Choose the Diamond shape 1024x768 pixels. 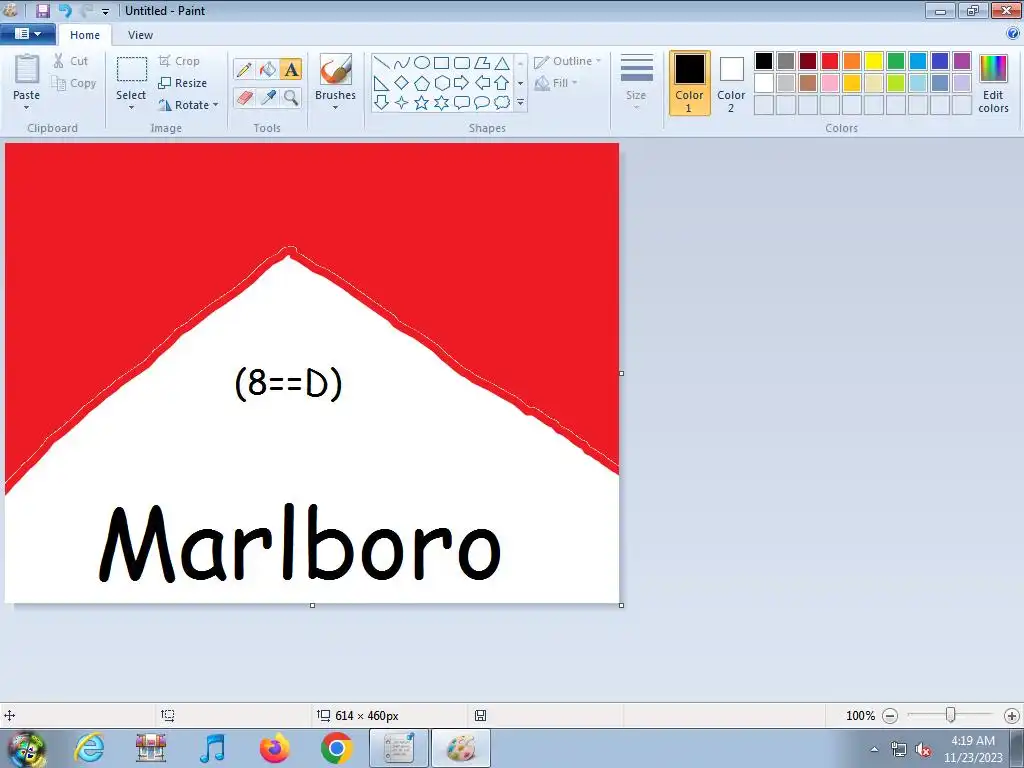402,83
